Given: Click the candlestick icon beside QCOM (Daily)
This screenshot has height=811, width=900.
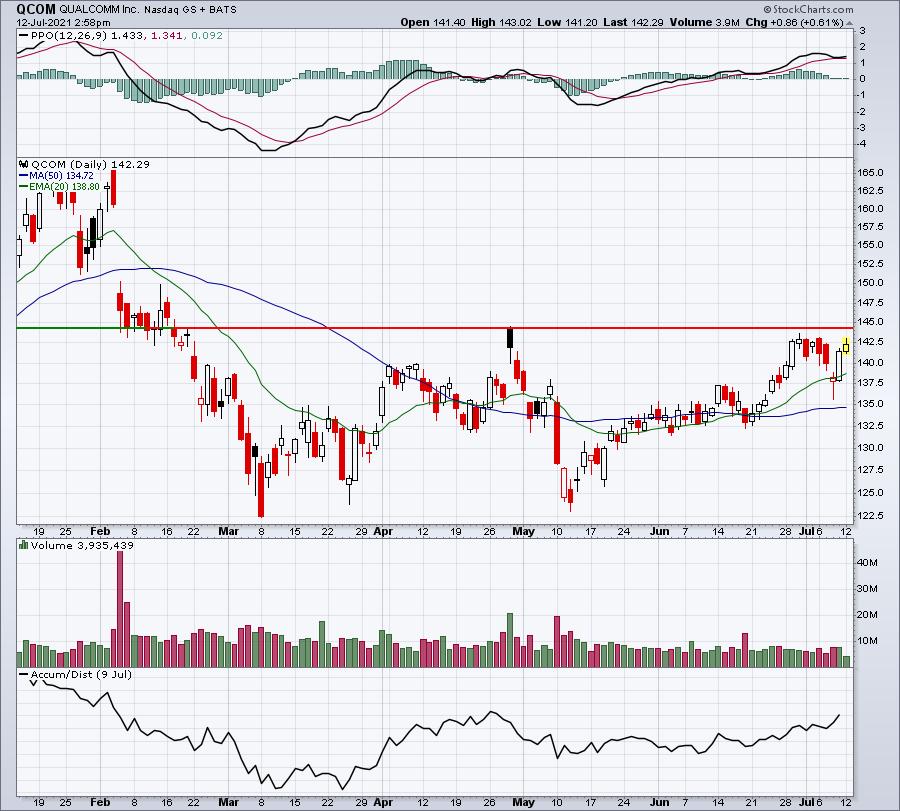Looking at the screenshot, I should (24, 164).
